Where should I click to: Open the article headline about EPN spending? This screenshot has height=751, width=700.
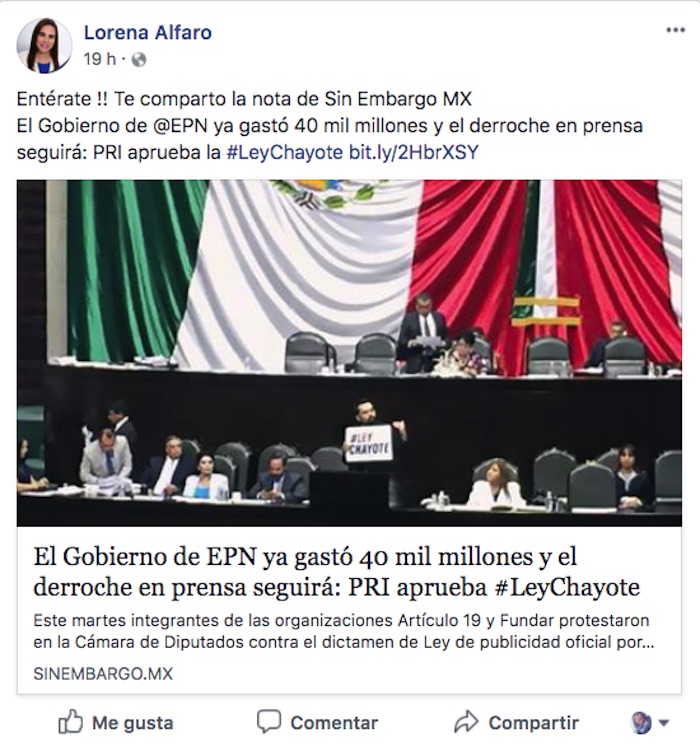tap(337, 571)
